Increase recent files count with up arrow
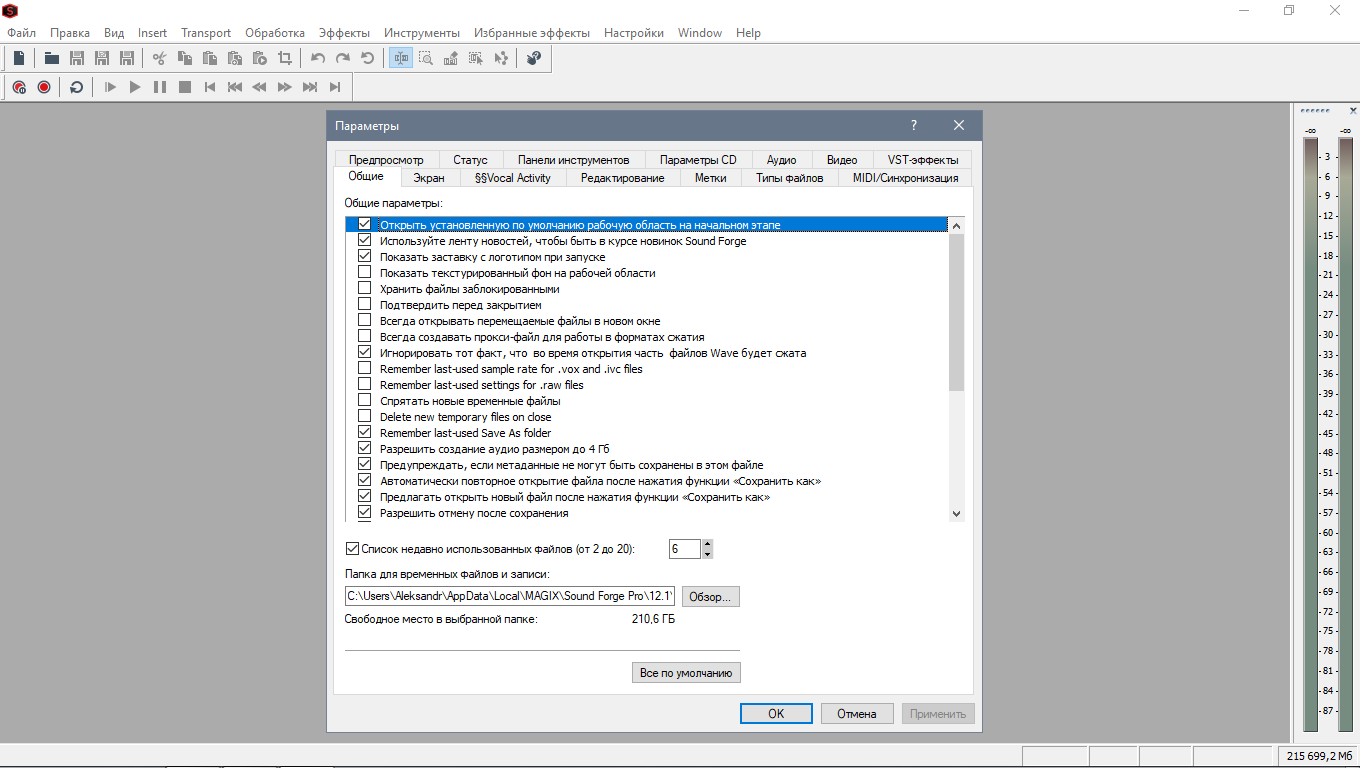The width and height of the screenshot is (1360, 768). [708, 544]
